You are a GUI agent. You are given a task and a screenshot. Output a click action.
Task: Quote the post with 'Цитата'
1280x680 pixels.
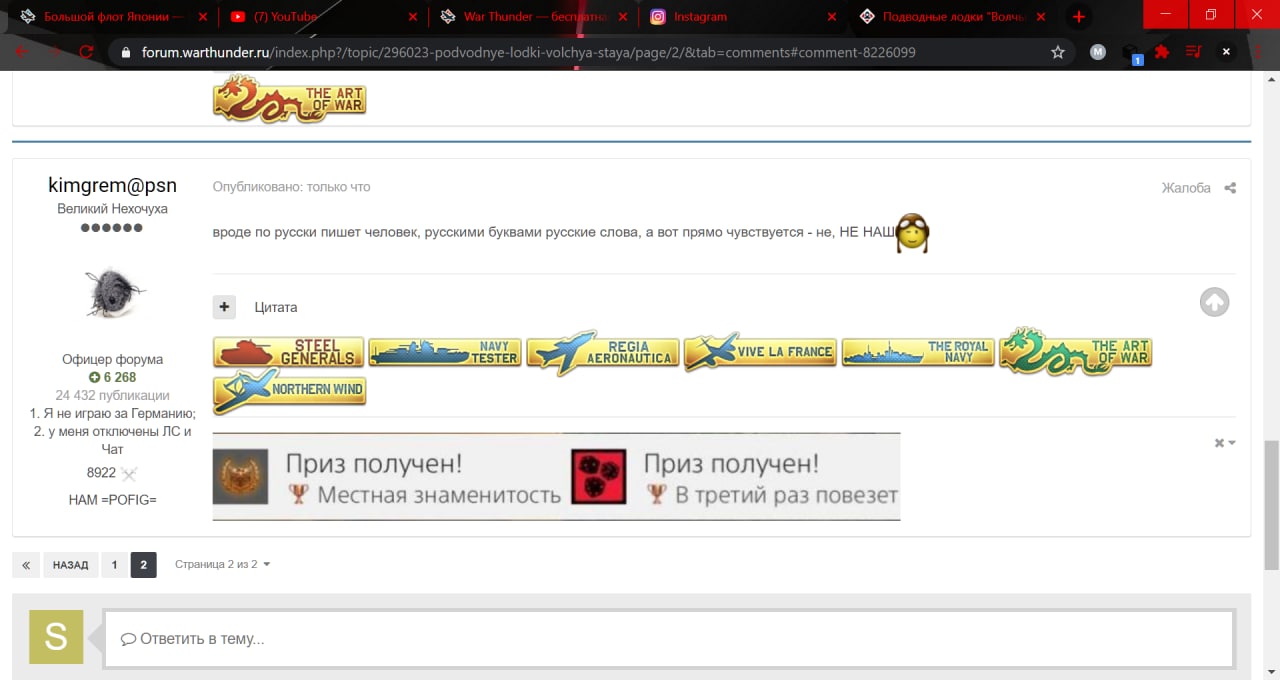[x=276, y=307]
